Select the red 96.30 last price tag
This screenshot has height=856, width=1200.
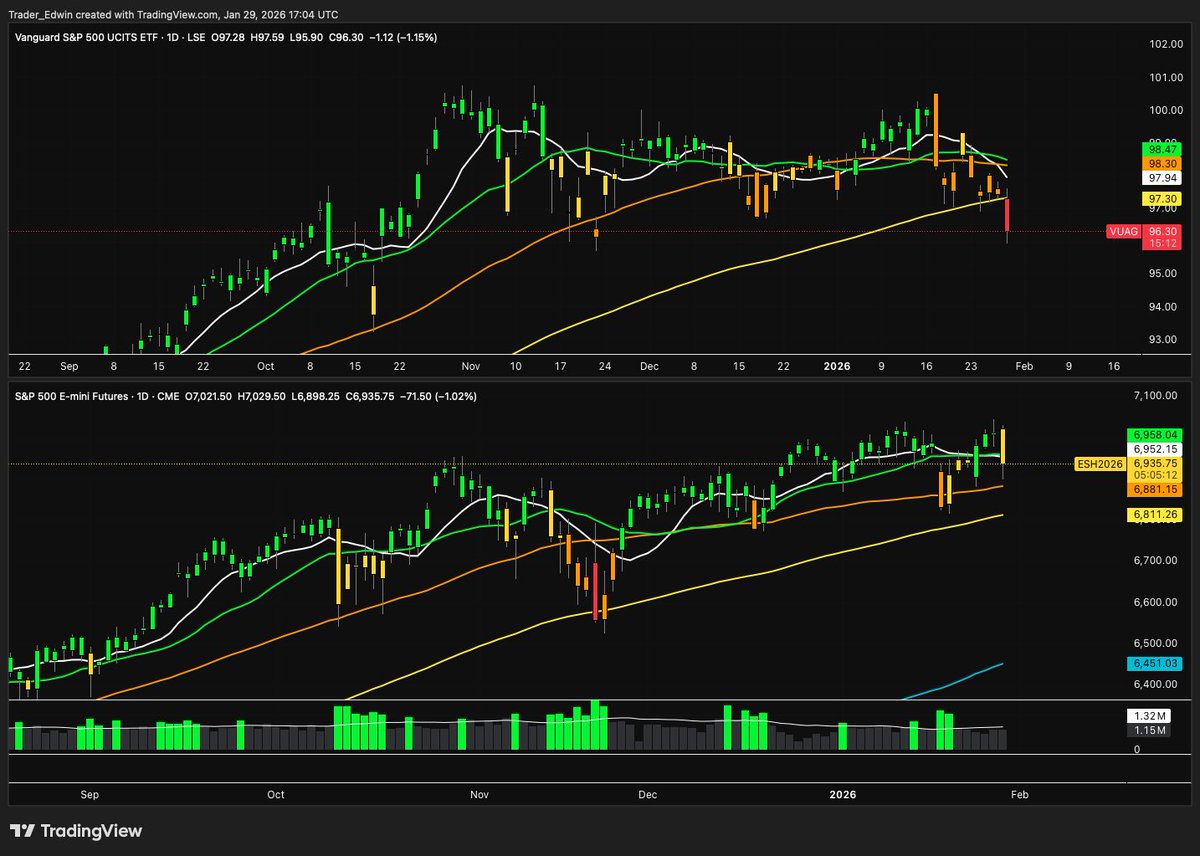[x=1160, y=231]
